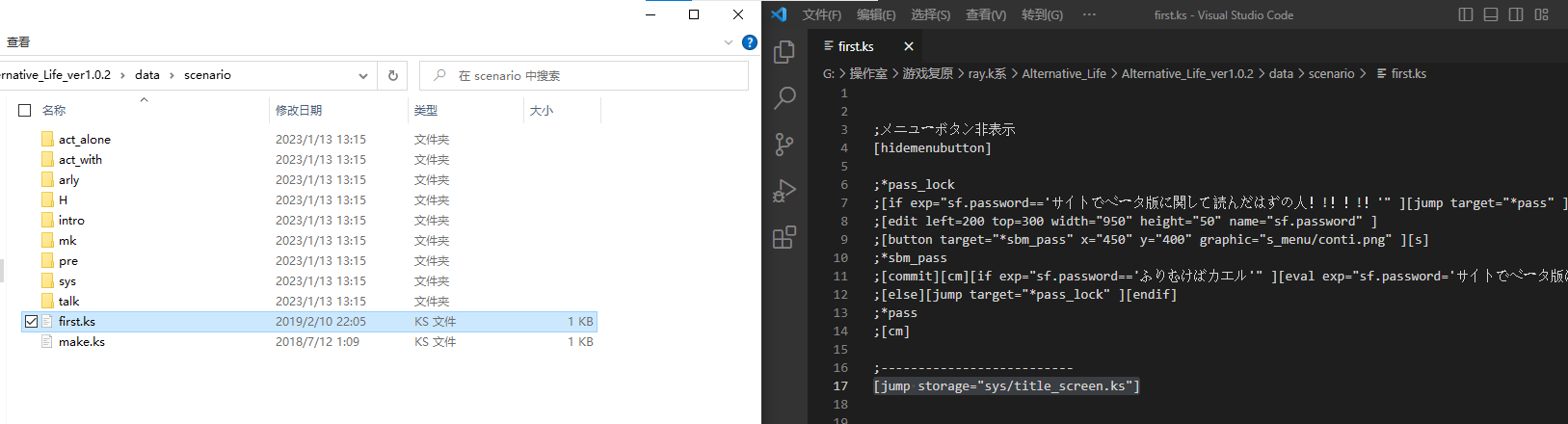Click the 游戏复原 breadcrumb in VS Code

927,73
